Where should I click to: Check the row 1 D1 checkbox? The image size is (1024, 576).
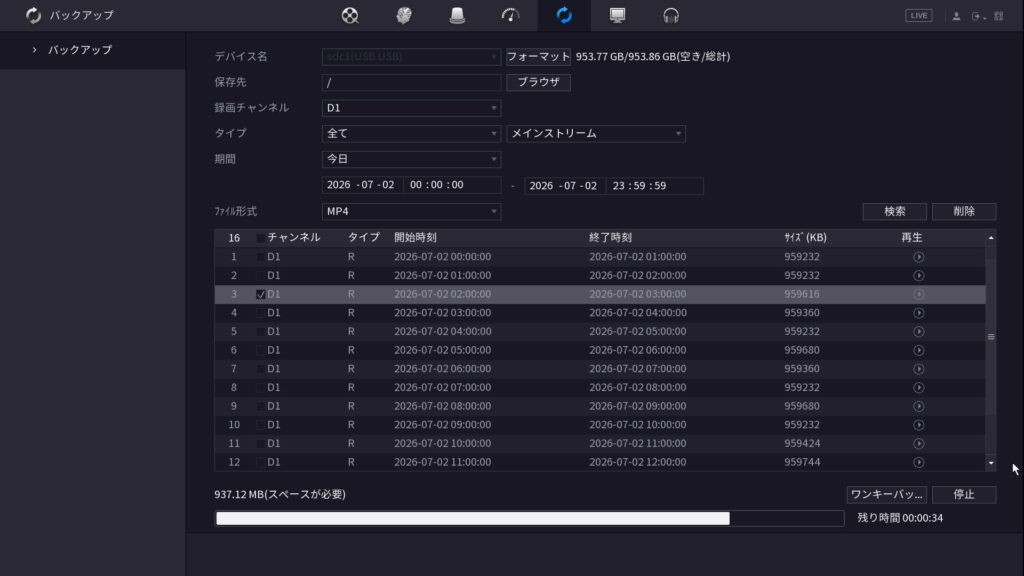tap(261, 257)
